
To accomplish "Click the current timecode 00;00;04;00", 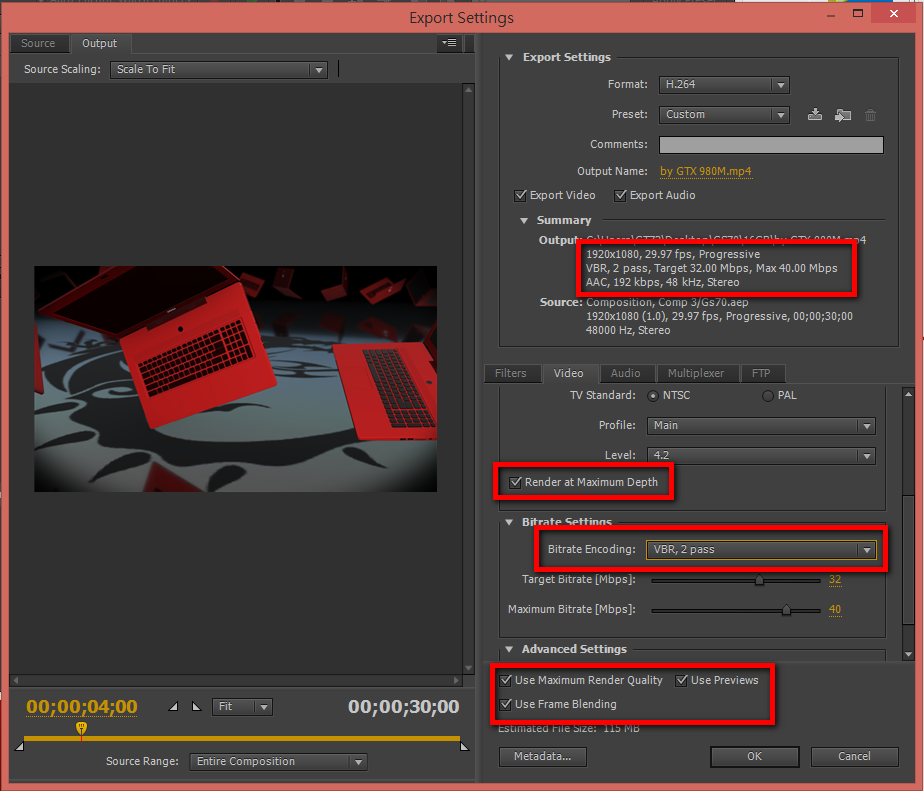I will click(81, 707).
